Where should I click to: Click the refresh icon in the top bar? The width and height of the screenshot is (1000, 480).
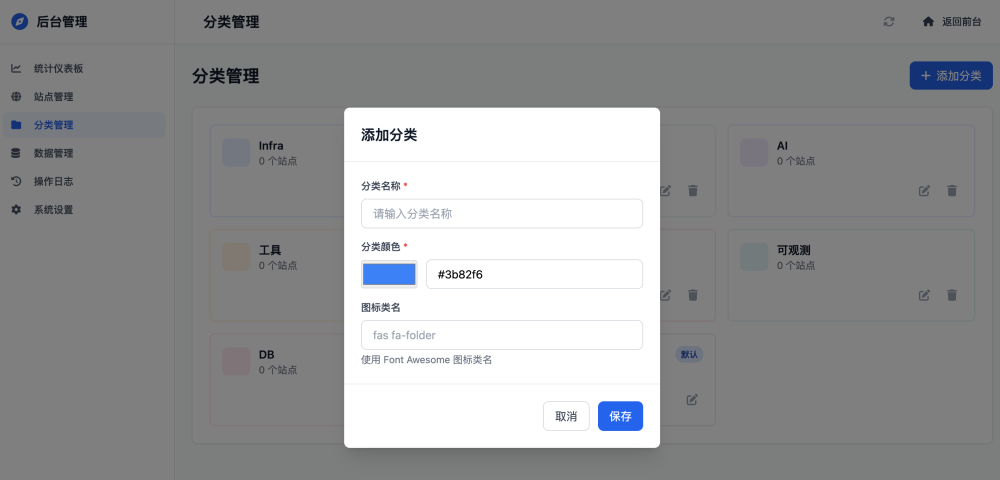[888, 22]
